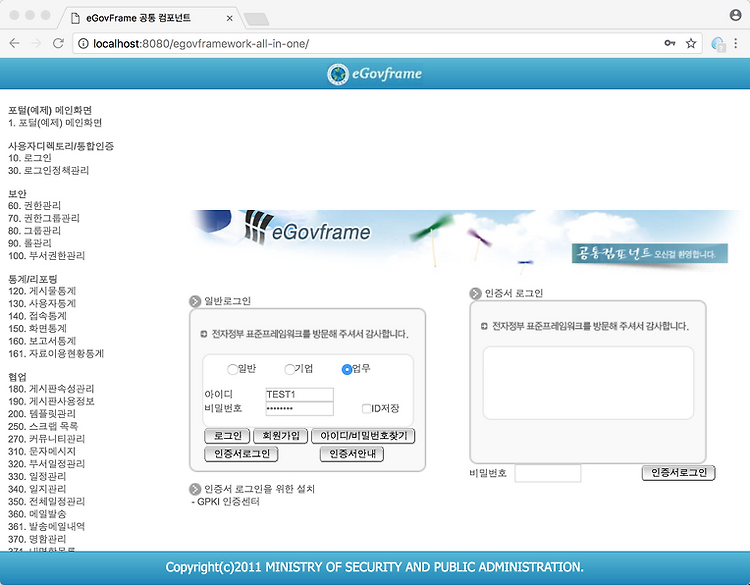Click arrow icon beside 인증서 로그인을 위한 설치

click(x=195, y=489)
